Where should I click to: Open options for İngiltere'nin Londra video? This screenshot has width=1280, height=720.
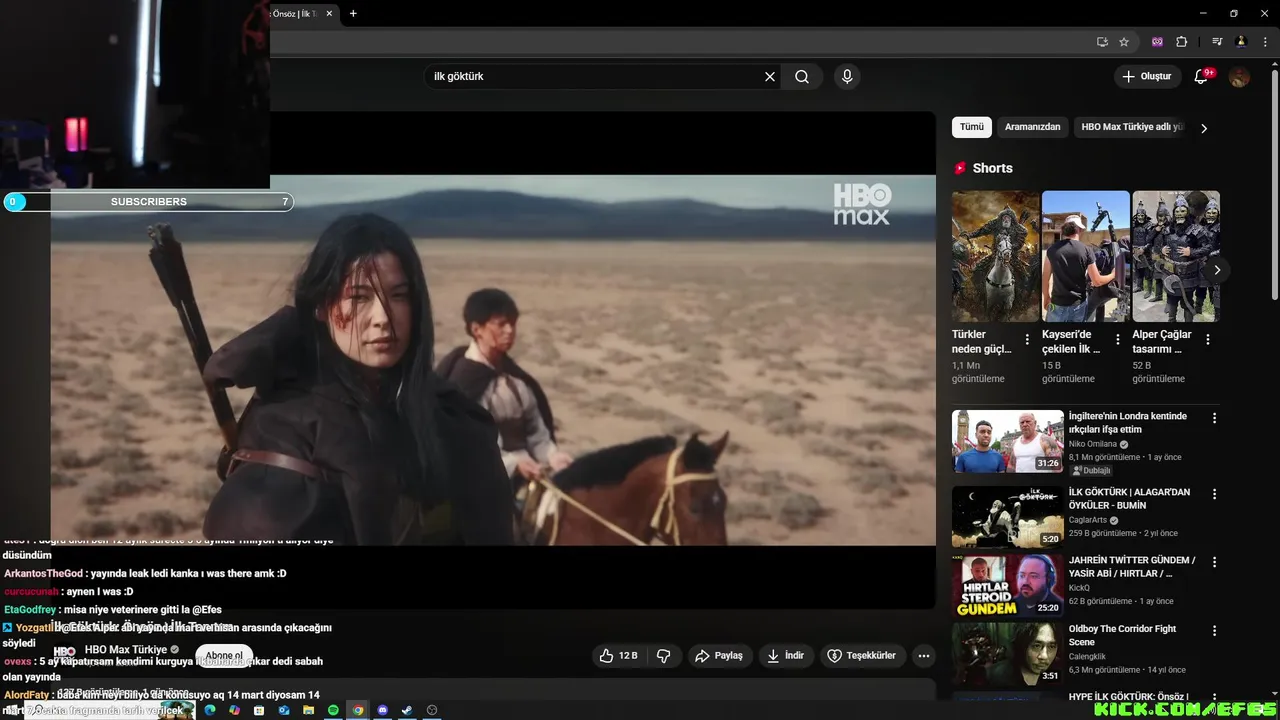click(1215, 418)
